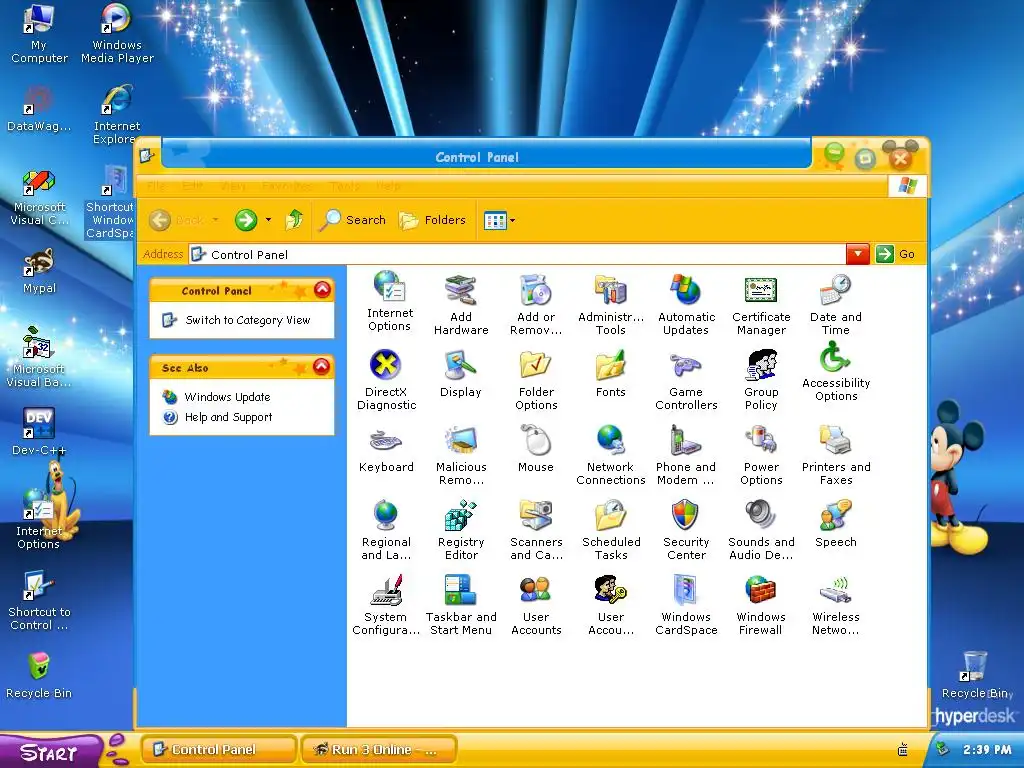Open Automatic Updates applet
Screen dimensions: 1024x768
click(686, 305)
